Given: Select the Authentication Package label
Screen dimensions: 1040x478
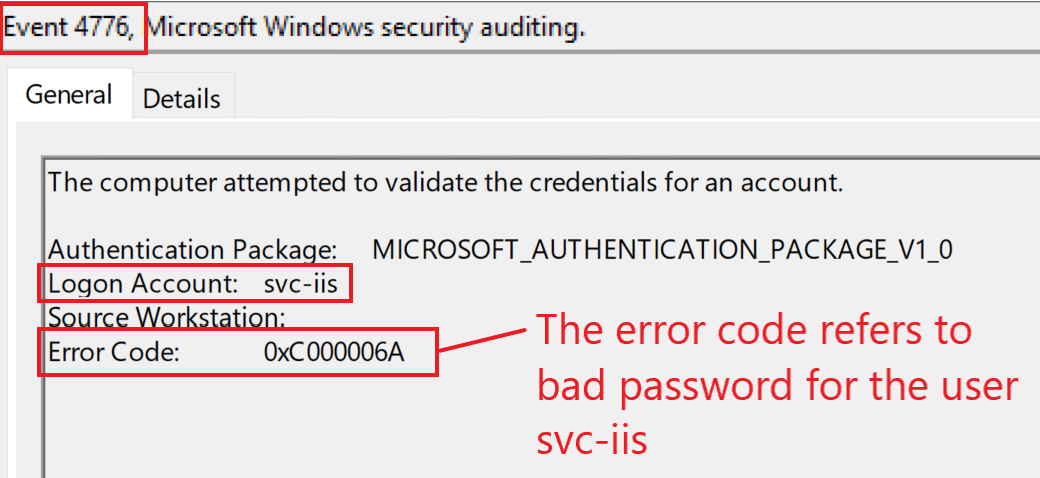Looking at the screenshot, I should (192, 249).
